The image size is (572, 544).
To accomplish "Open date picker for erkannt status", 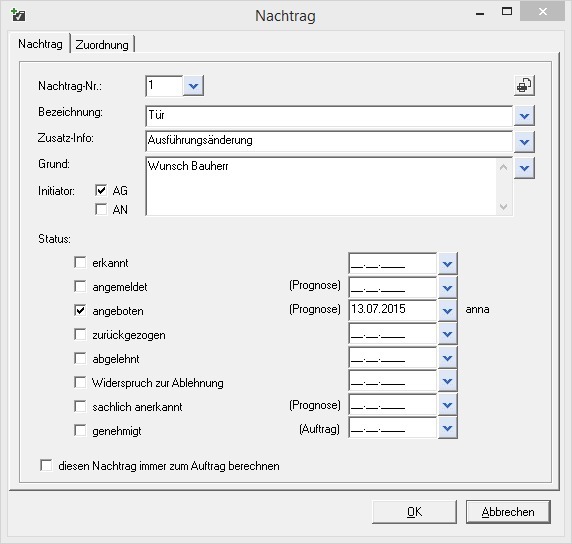I will pyautogui.click(x=448, y=263).
